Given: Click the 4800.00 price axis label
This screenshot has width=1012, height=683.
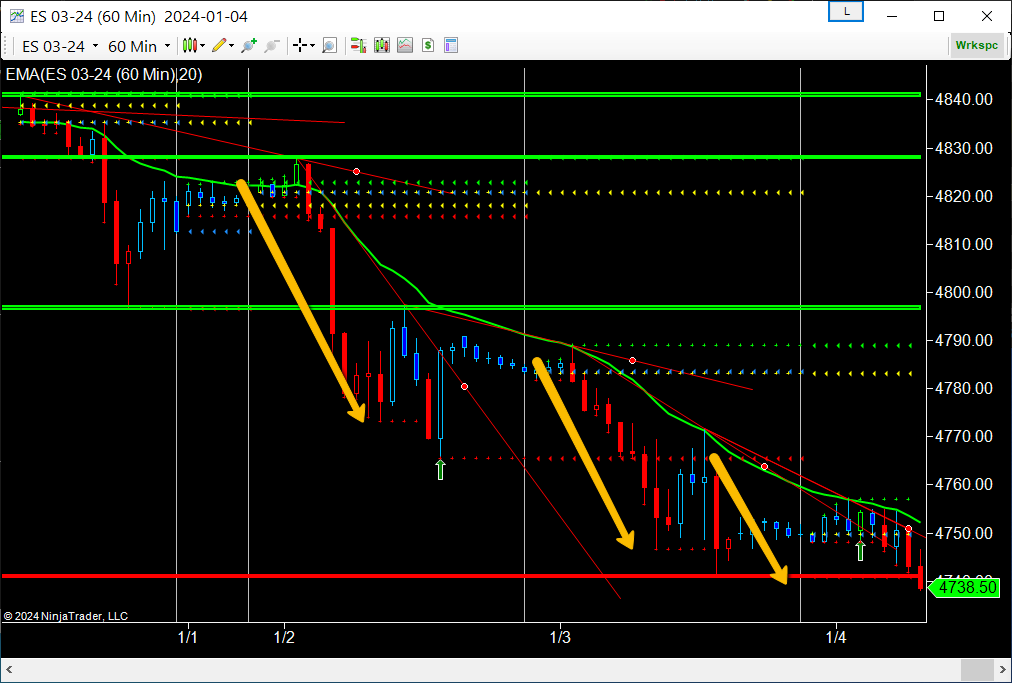Looking at the screenshot, I should (964, 292).
